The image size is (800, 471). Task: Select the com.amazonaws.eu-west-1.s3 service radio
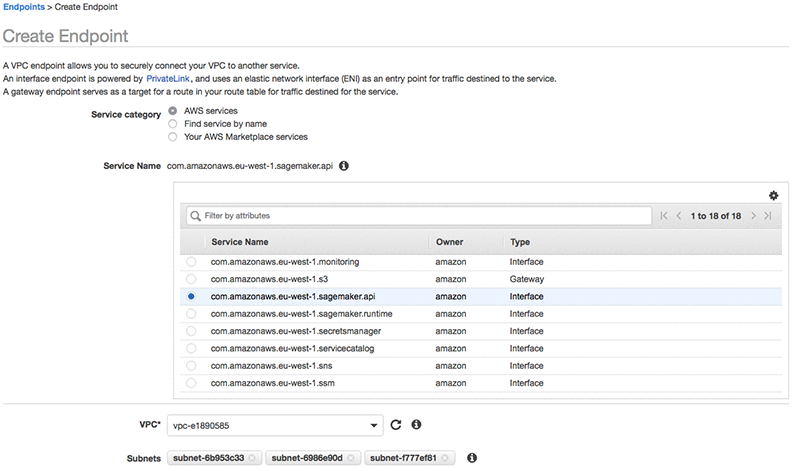pyautogui.click(x=191, y=279)
